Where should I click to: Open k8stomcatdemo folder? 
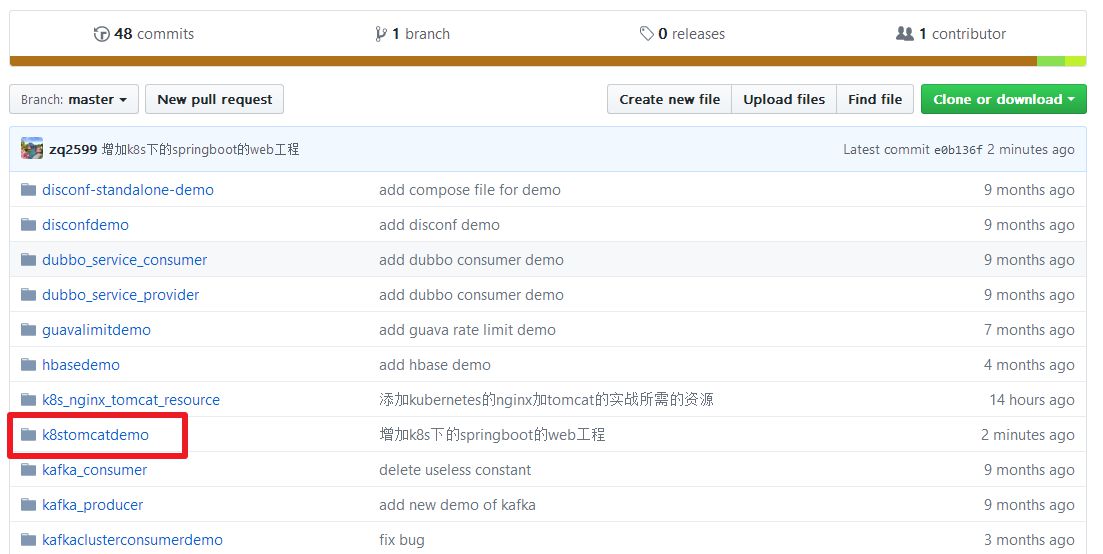[96, 435]
